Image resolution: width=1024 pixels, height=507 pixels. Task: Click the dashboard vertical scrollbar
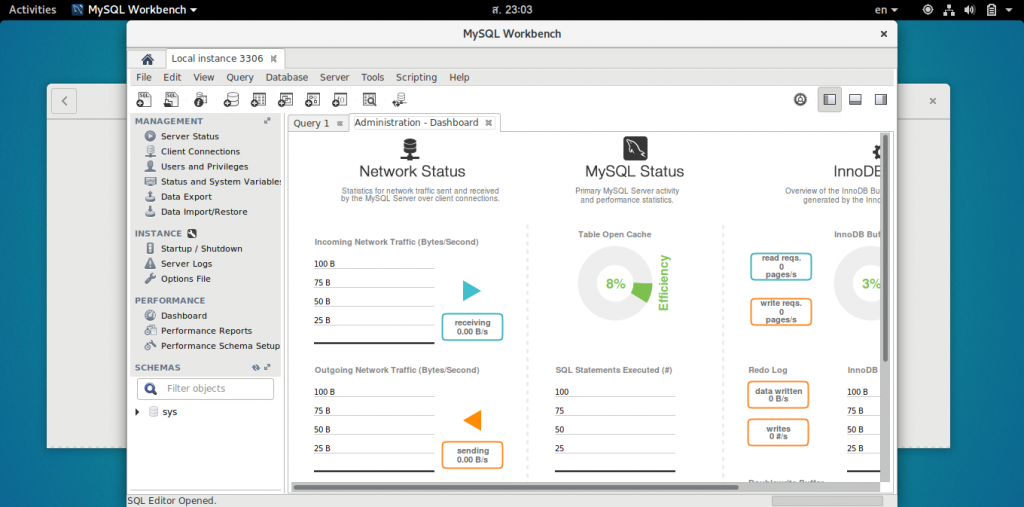885,248
